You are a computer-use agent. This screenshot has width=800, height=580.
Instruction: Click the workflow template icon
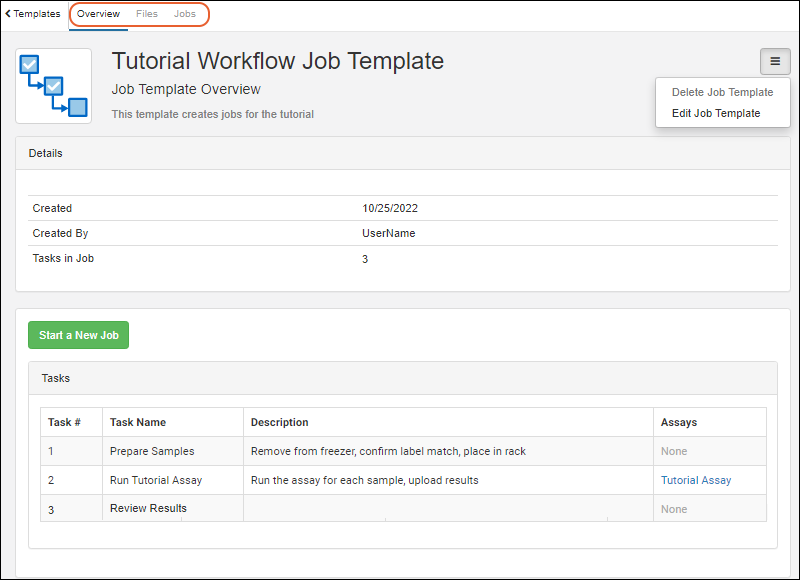point(54,86)
